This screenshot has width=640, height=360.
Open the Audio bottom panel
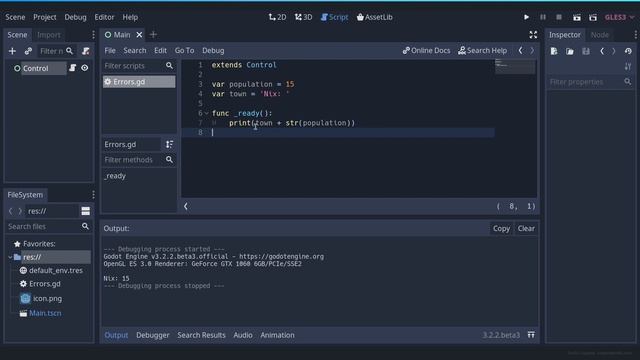[243, 335]
